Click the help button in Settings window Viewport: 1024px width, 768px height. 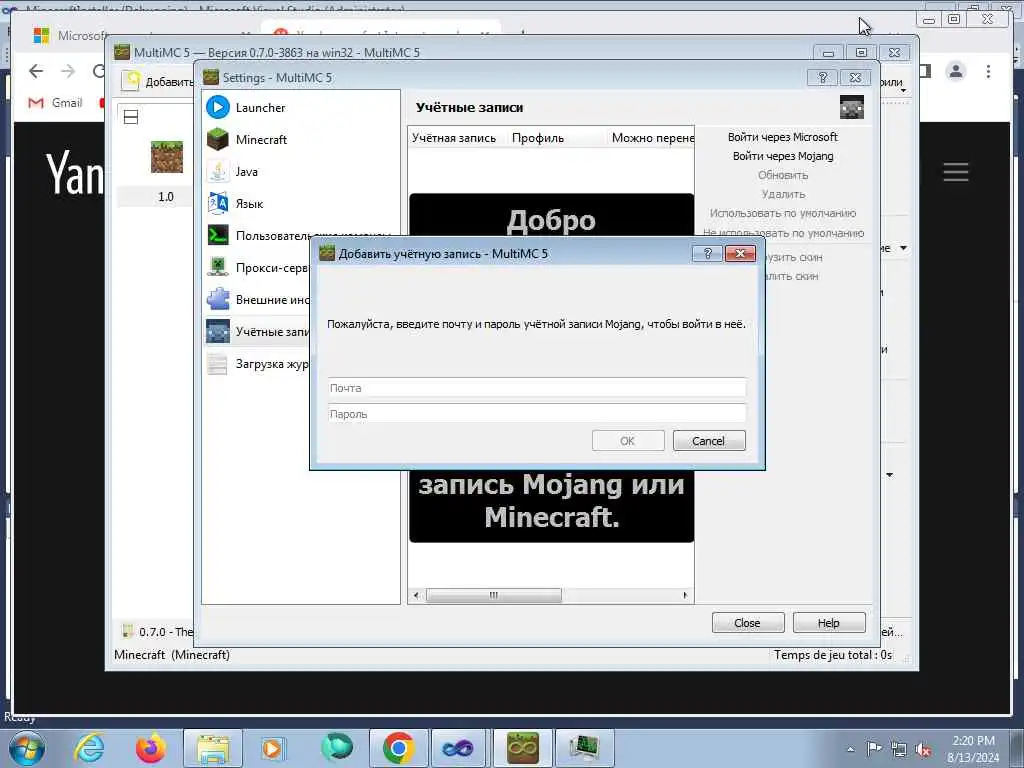(823, 78)
